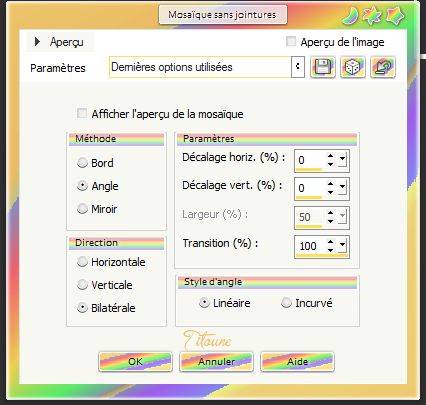Viewport: 426px width, 405px height.
Task: Select the Miroir method radio button
Action: coord(82,209)
